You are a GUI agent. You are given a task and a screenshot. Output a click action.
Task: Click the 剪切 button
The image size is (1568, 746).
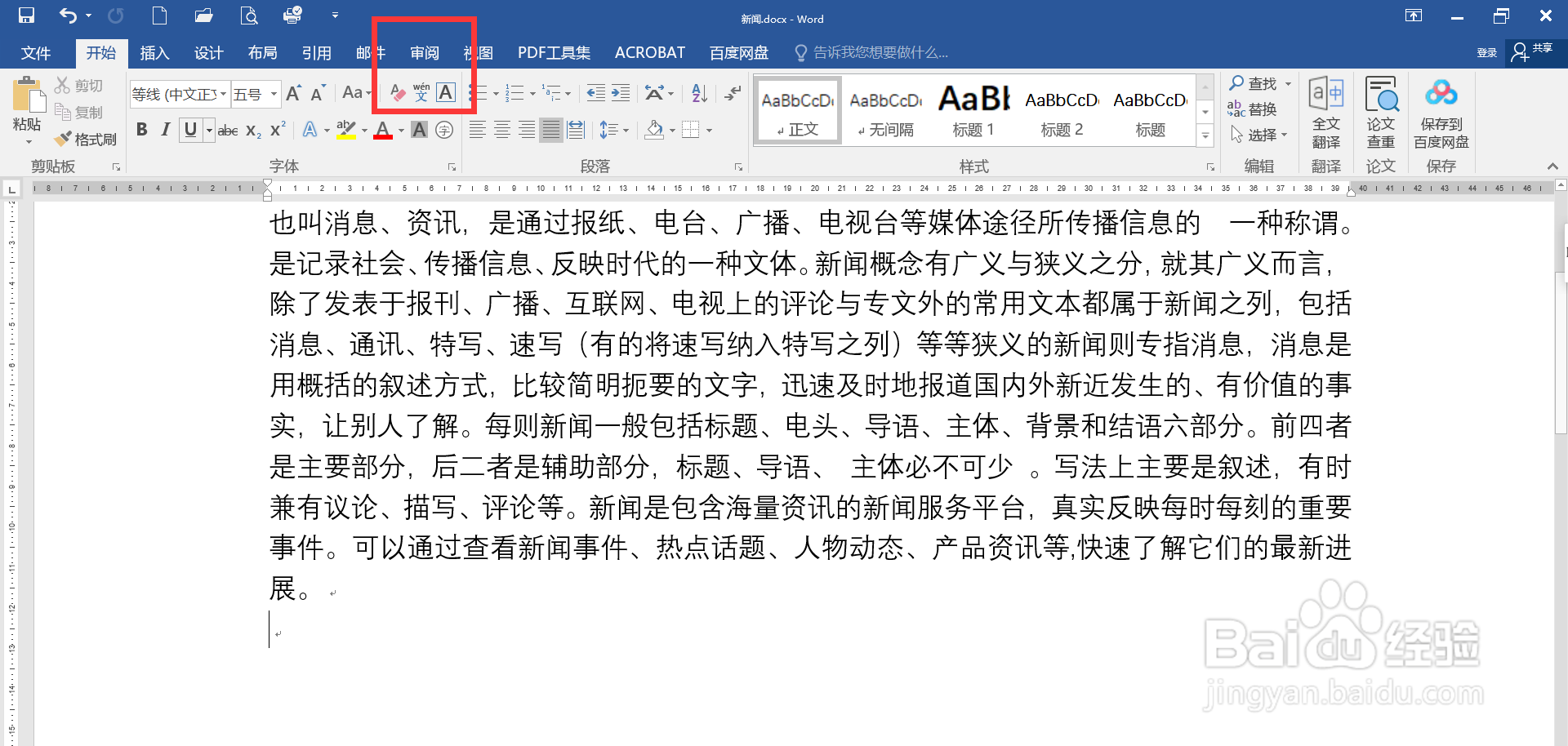coord(79,86)
